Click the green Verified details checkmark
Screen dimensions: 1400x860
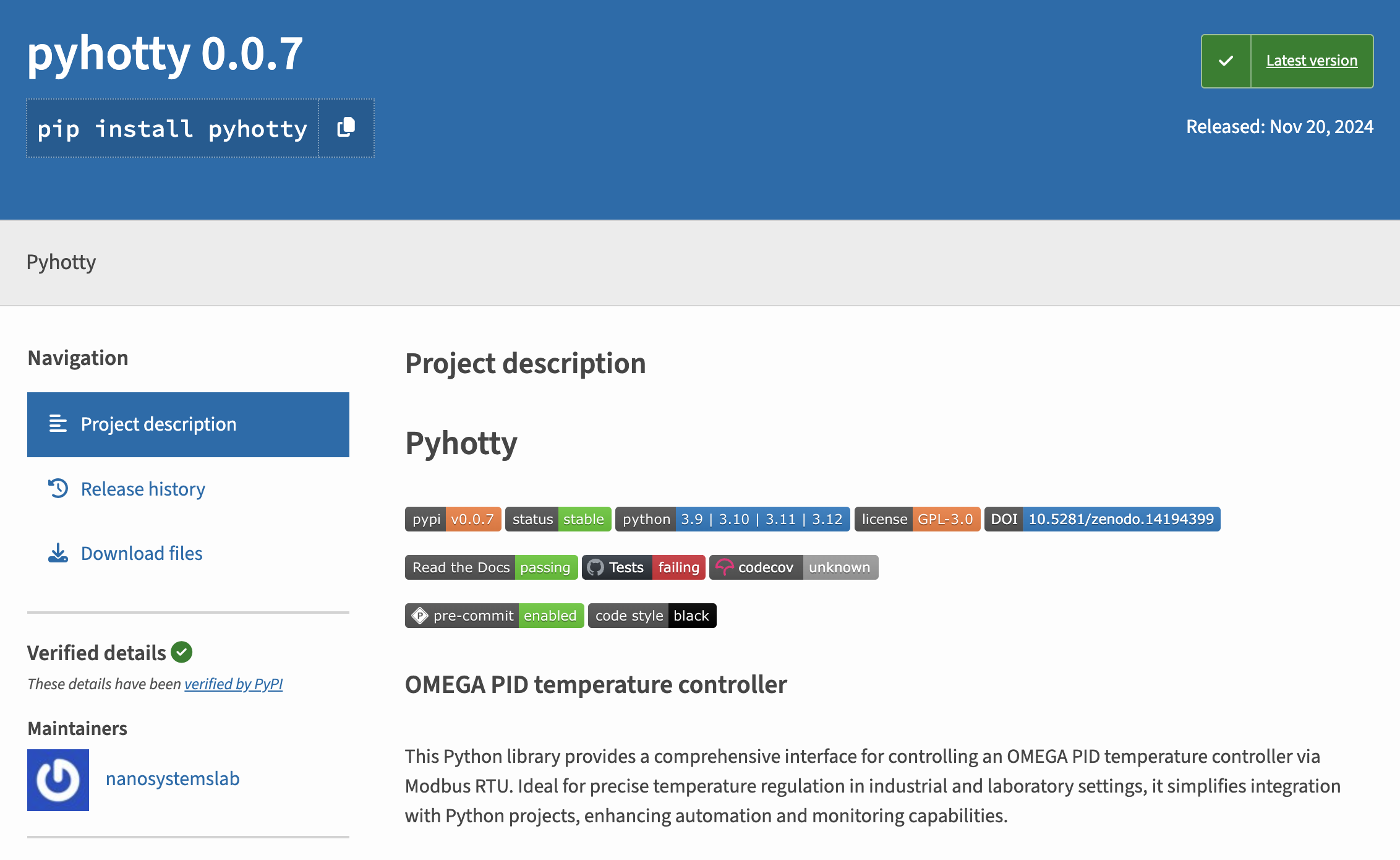[x=182, y=652]
